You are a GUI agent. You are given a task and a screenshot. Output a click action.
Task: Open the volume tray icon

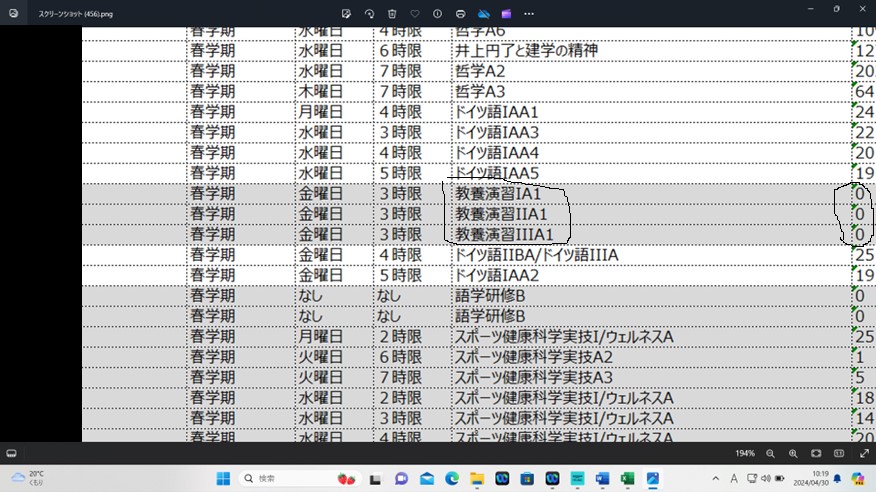click(766, 479)
